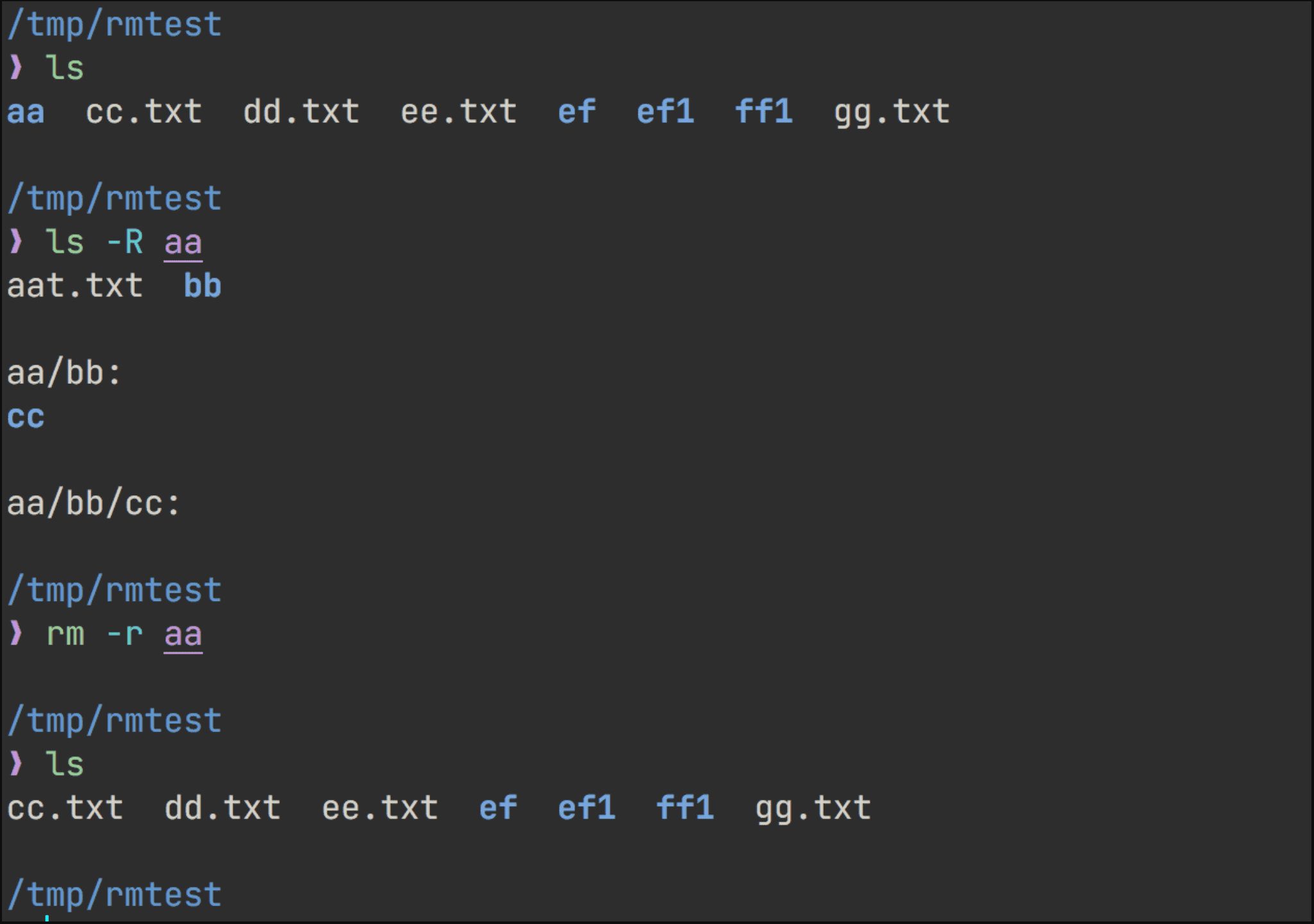Click the 'ef' directory in first listing
Viewport: 1314px width, 924px height.
tap(576, 111)
